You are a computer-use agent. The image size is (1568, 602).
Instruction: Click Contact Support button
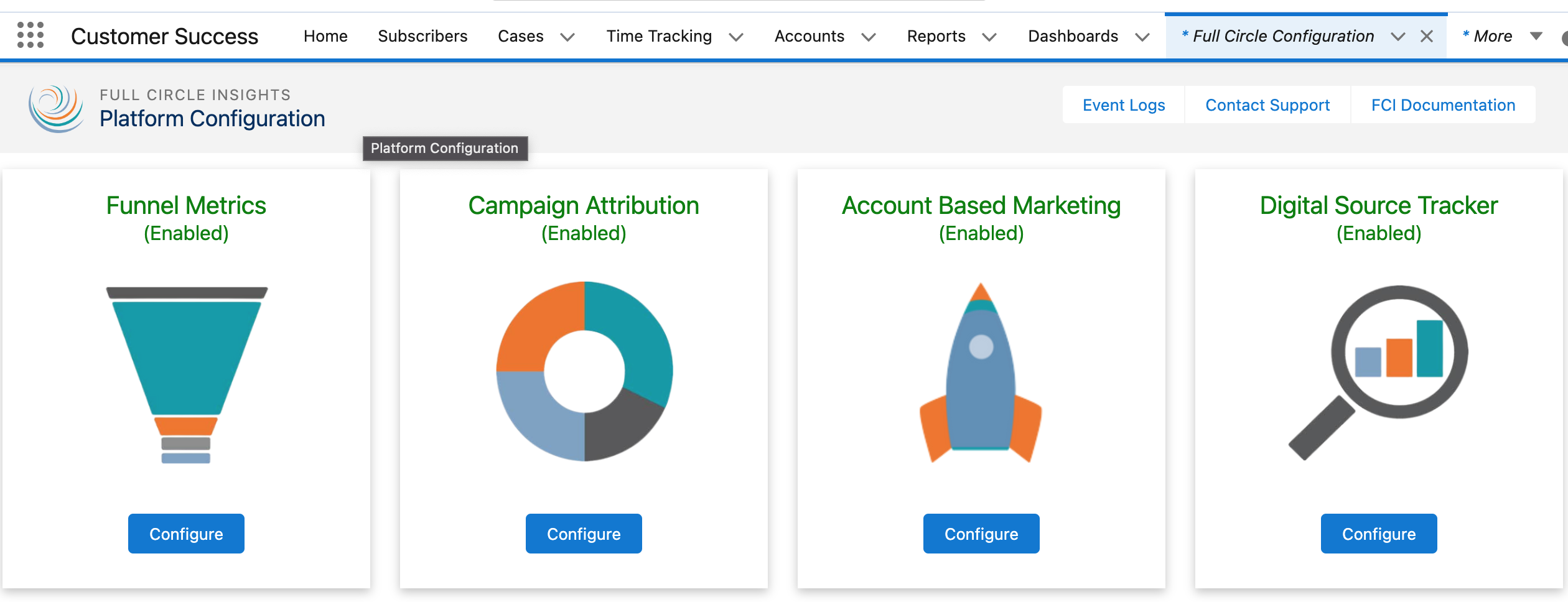(x=1267, y=105)
